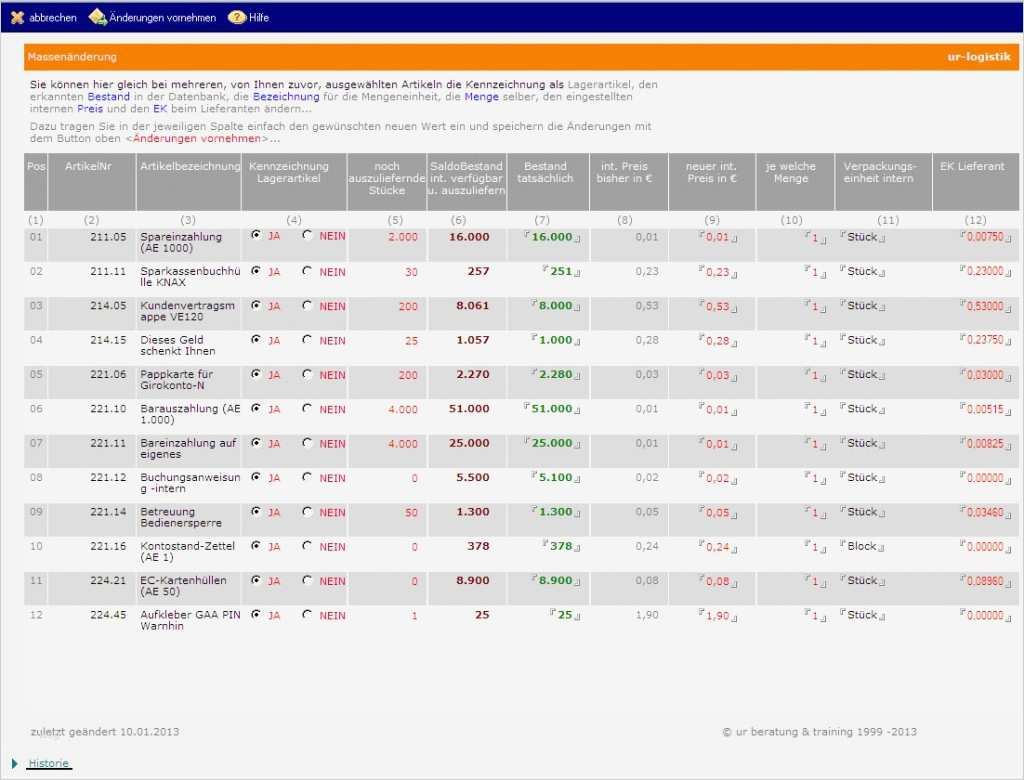Viewport: 1024px width, 780px height.
Task: Edit Bestand tatsächlich value 2.280
Action: [x=555, y=374]
